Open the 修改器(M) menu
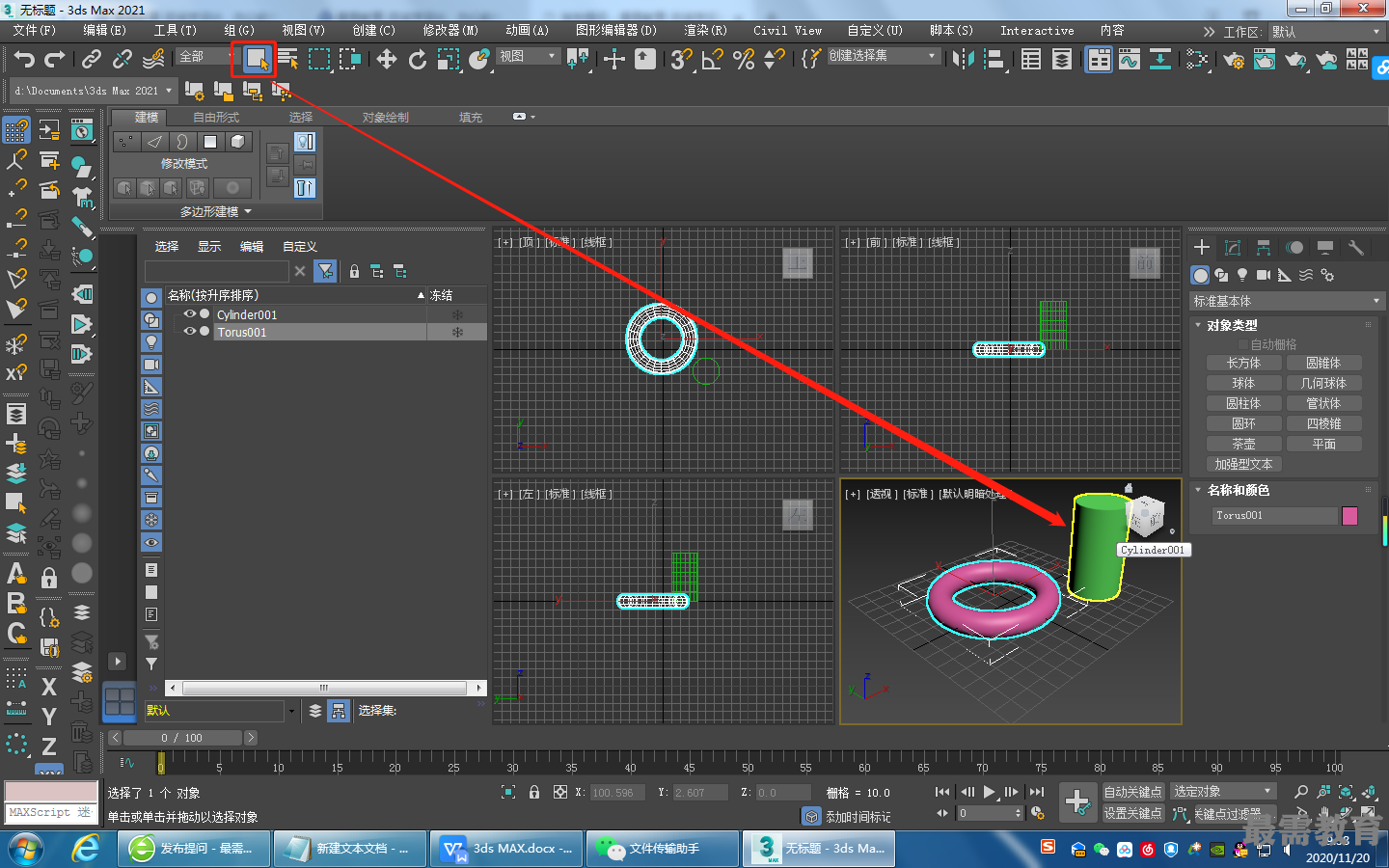This screenshot has height=868, width=1389. (450, 31)
